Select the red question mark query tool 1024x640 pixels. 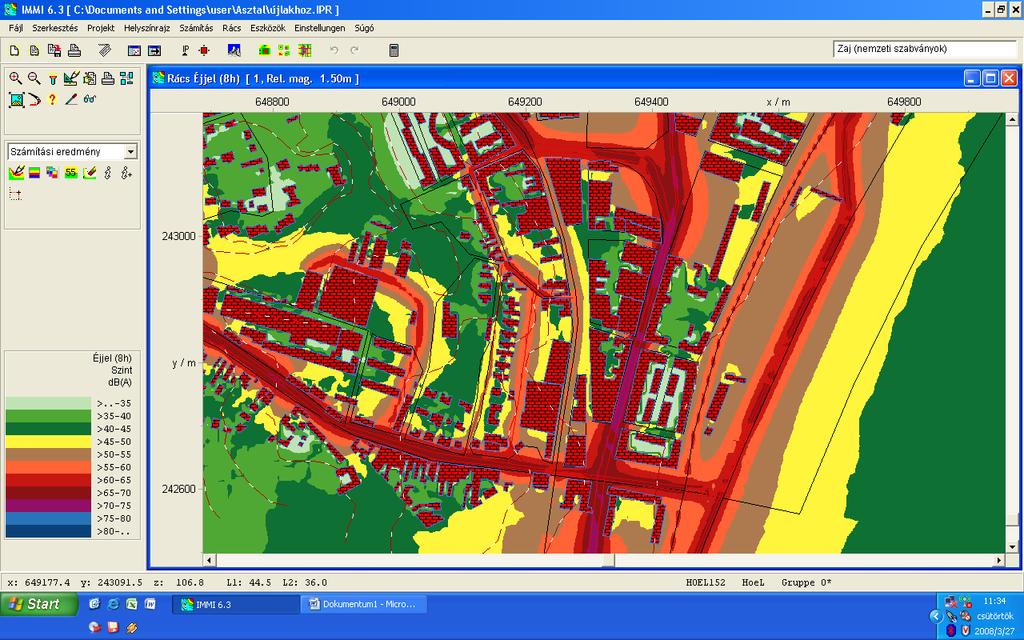click(52, 99)
